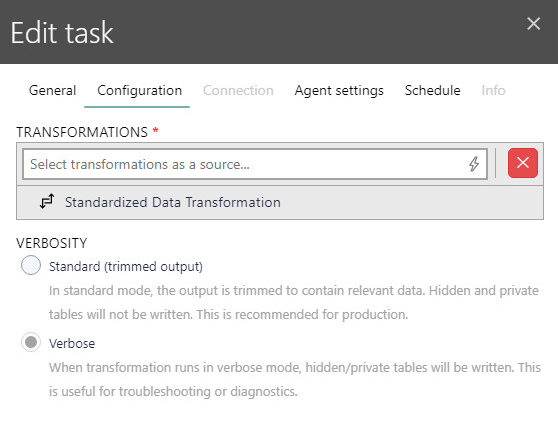Click the Standard (trimmed output) label
558x430 pixels.
[x=126, y=267]
